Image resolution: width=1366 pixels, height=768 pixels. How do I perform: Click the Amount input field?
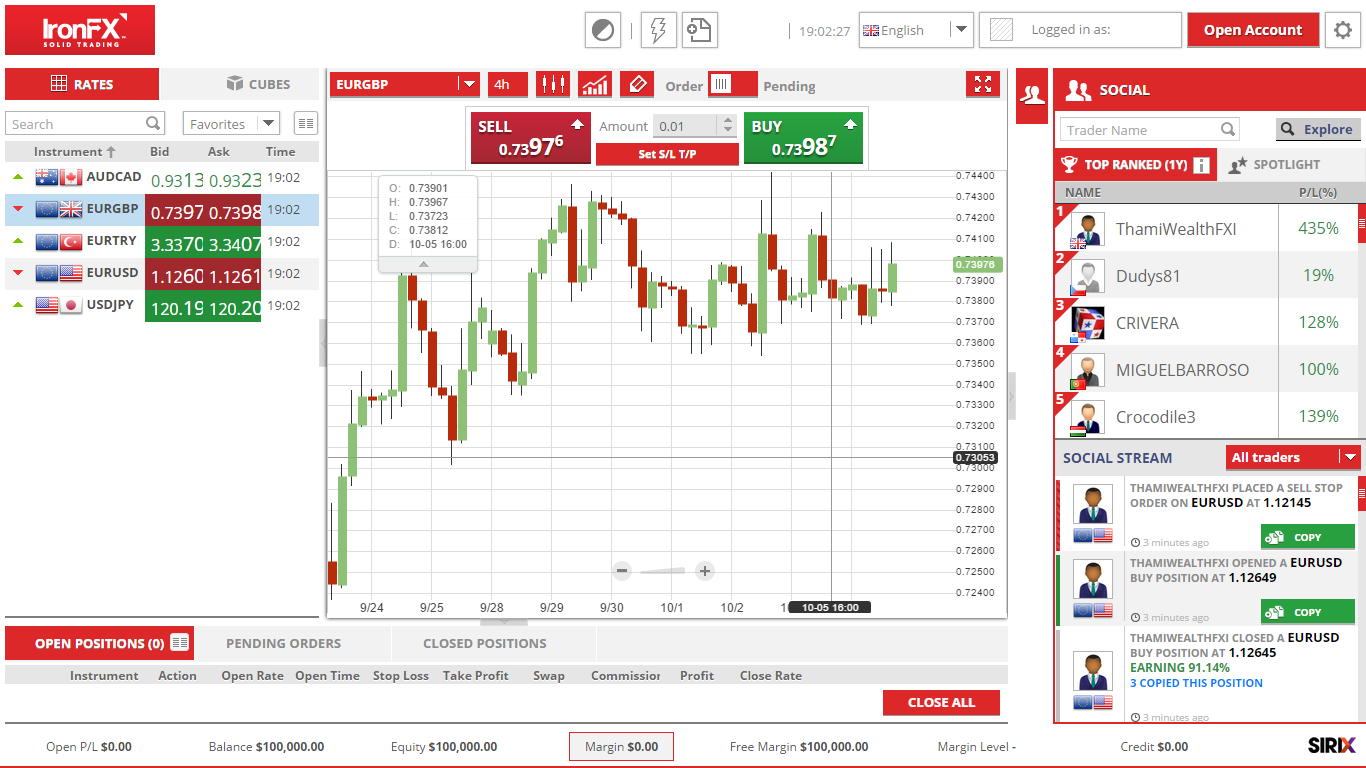click(x=686, y=126)
